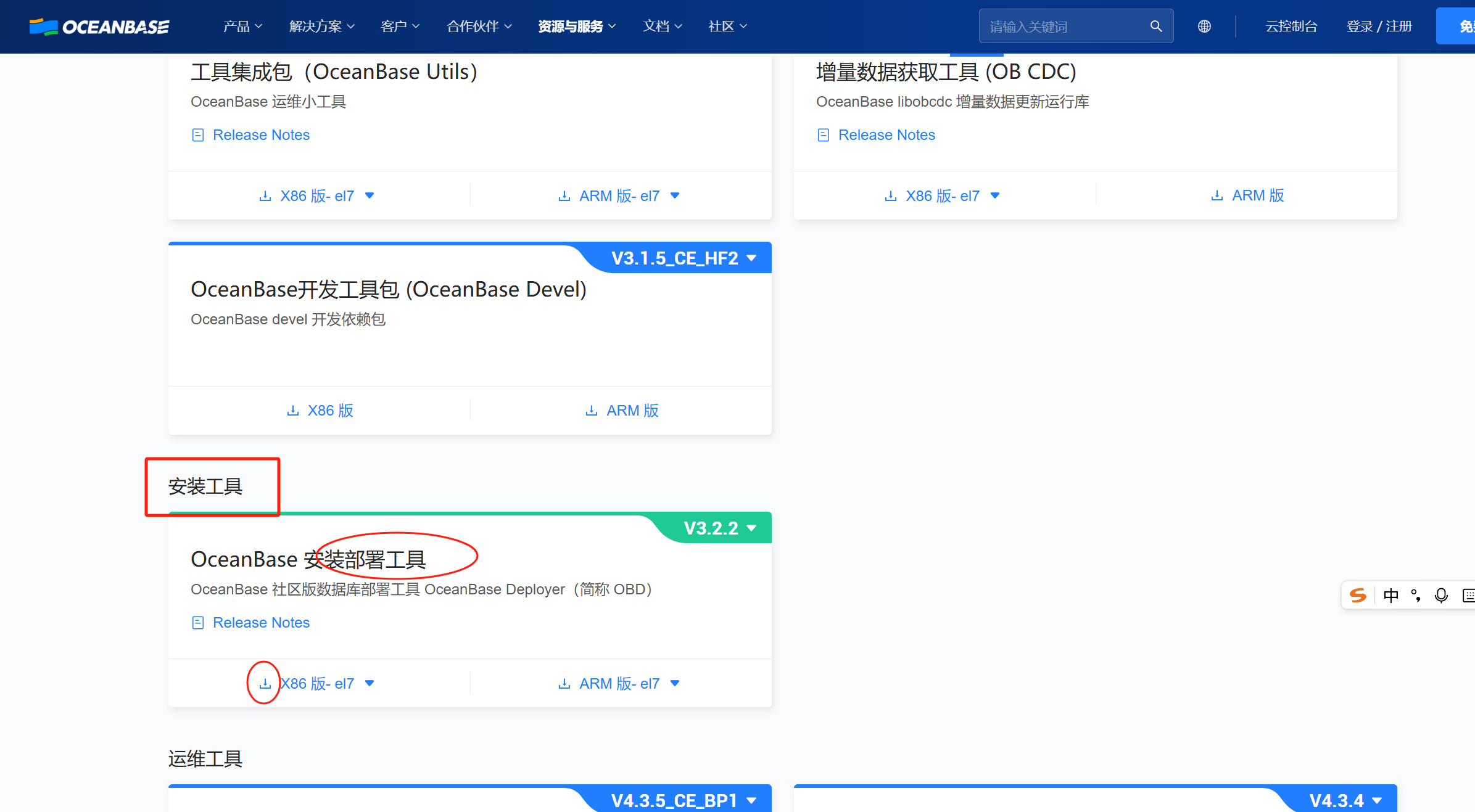This screenshot has height=812, width=1475.
Task: Click Release Notes document icon under OceanBase Utils
Action: coord(198,135)
